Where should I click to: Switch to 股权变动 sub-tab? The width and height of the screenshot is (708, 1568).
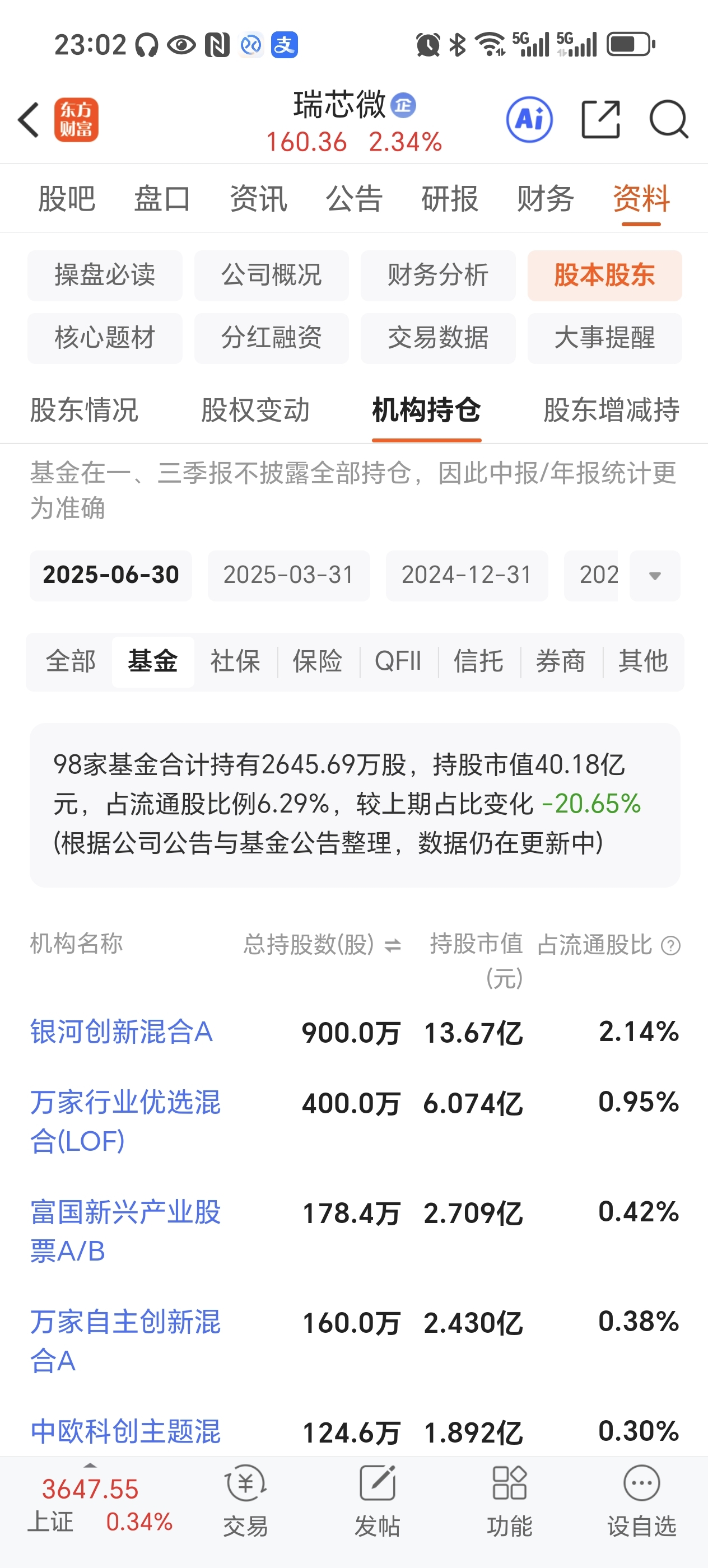tap(255, 410)
